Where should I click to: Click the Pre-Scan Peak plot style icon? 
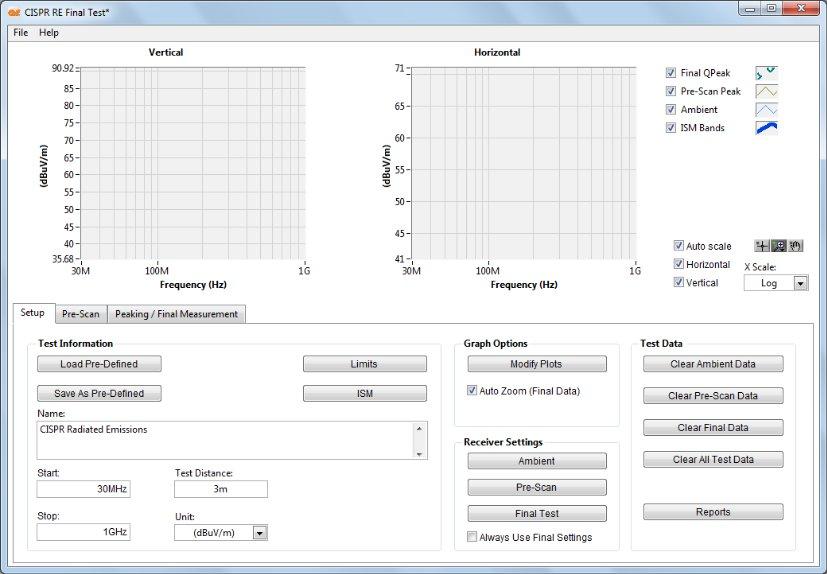pyautogui.click(x=766, y=91)
